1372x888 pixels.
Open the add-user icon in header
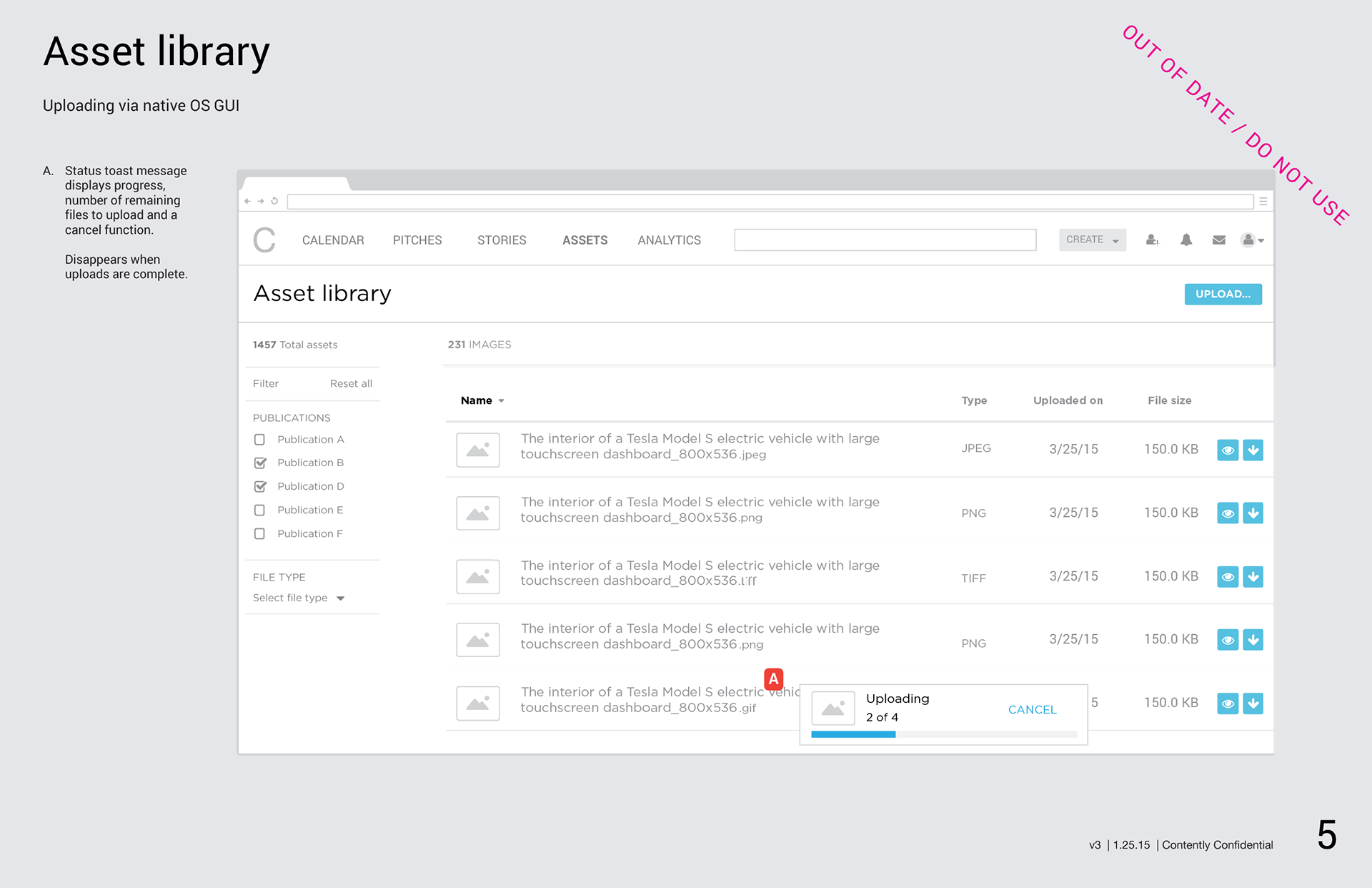tap(1152, 240)
